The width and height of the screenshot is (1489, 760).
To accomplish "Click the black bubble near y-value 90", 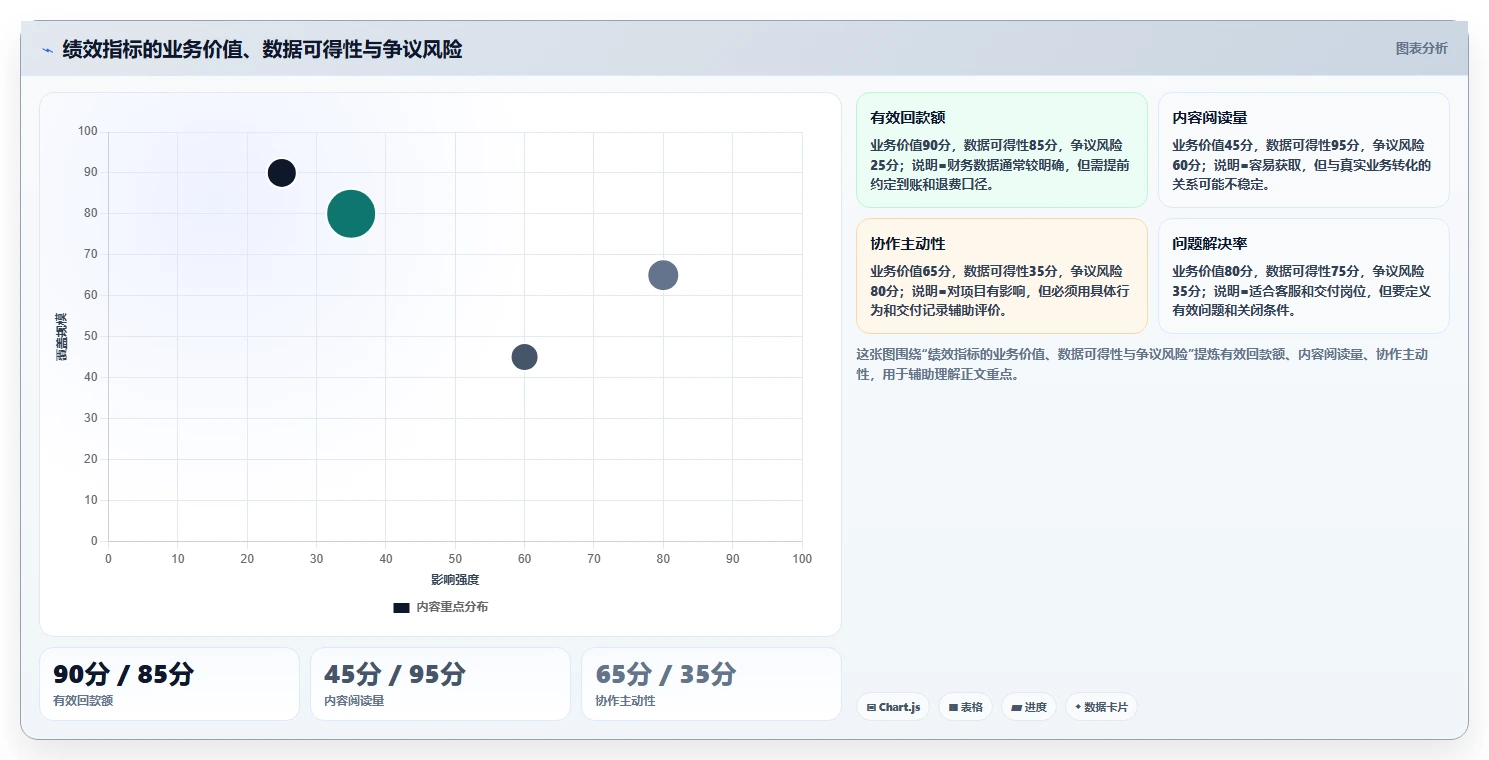I will click(x=282, y=173).
